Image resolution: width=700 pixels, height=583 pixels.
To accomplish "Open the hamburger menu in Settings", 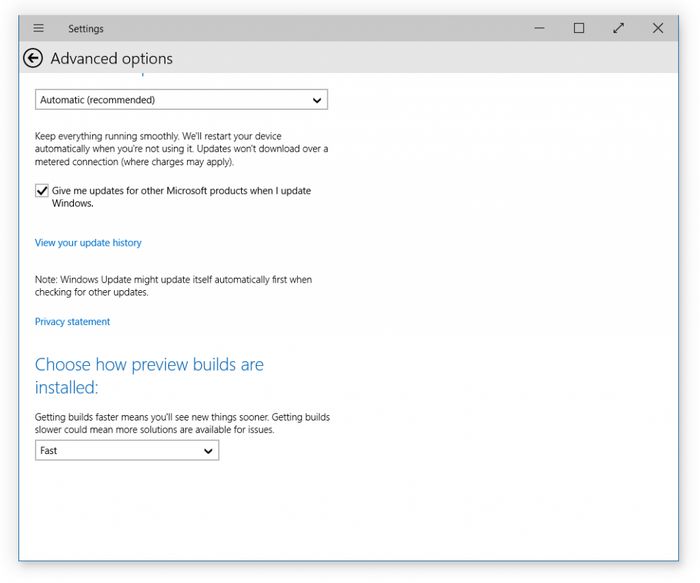I will [39, 28].
